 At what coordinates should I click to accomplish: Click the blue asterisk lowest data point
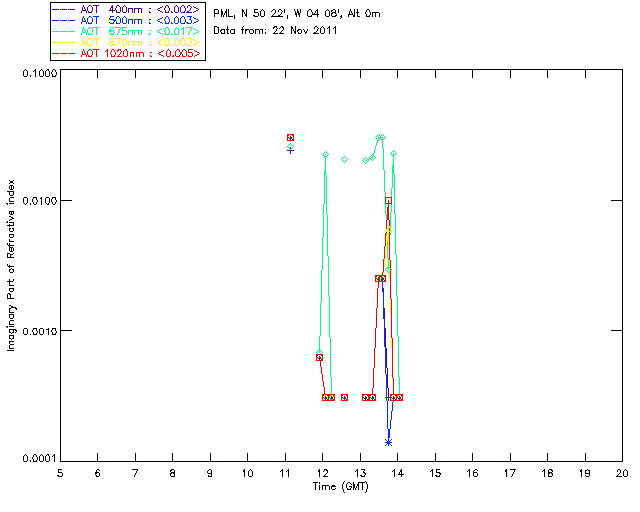pos(389,442)
